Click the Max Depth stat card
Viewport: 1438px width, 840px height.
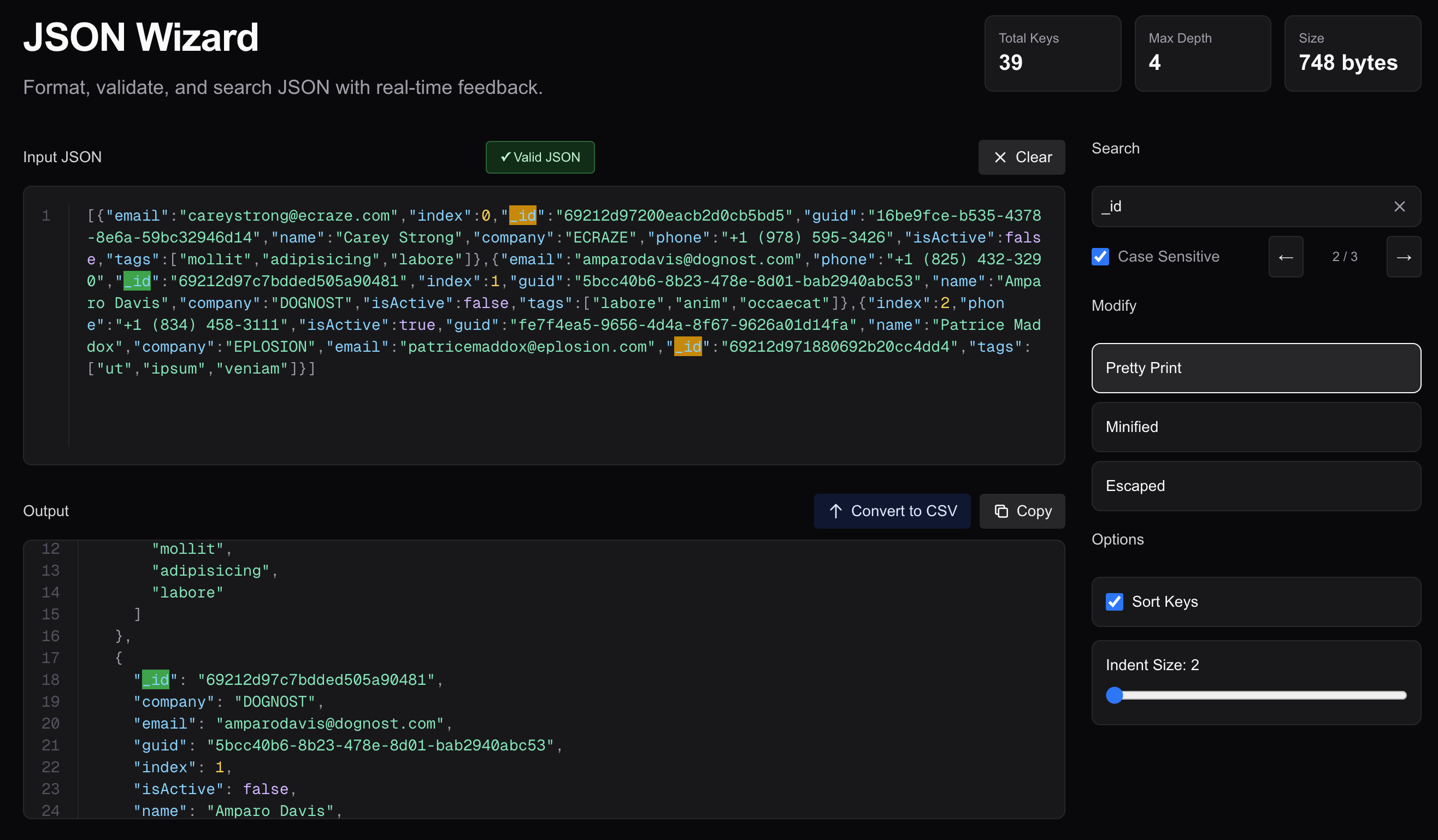tap(1203, 53)
